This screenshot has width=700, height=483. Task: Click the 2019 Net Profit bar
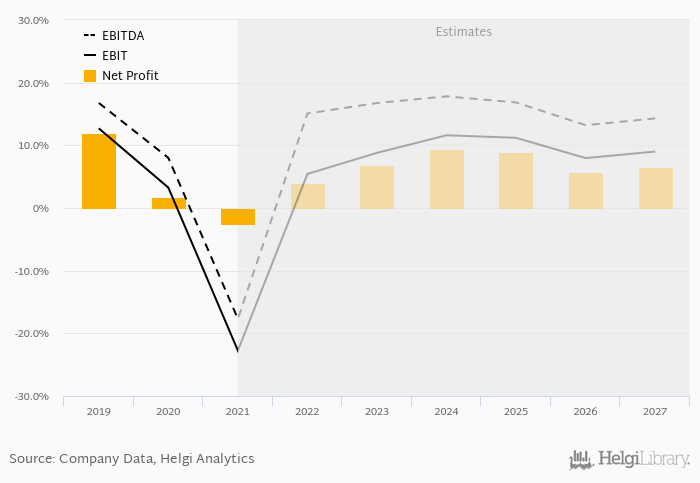pos(99,171)
